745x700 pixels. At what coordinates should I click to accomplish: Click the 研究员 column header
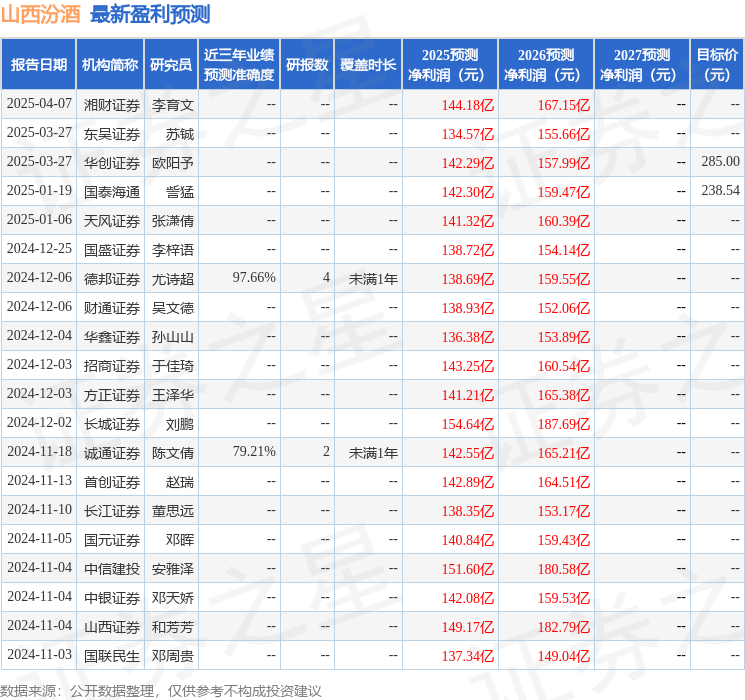point(171,64)
